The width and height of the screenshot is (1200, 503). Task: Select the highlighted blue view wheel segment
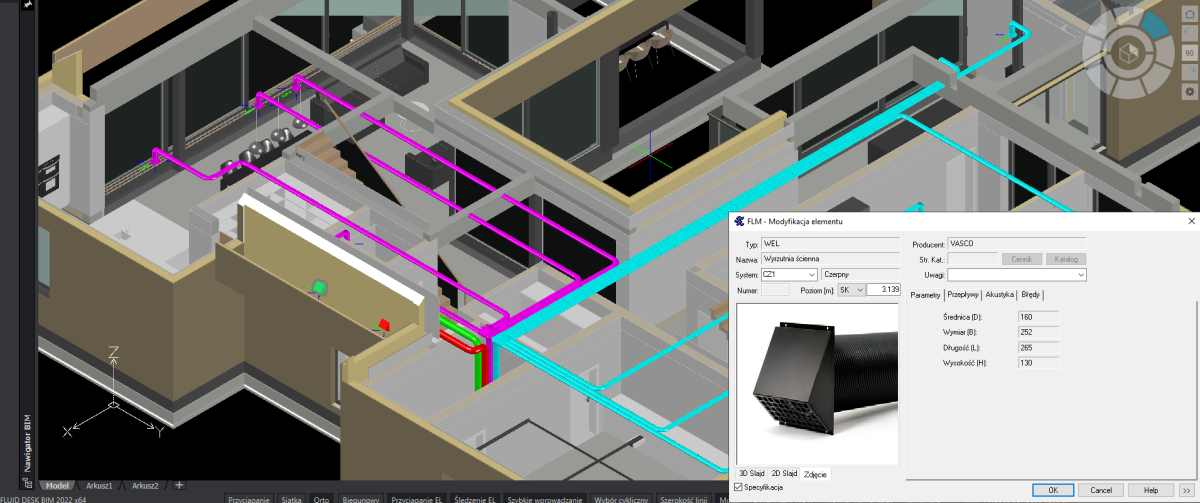[x=1153, y=26]
